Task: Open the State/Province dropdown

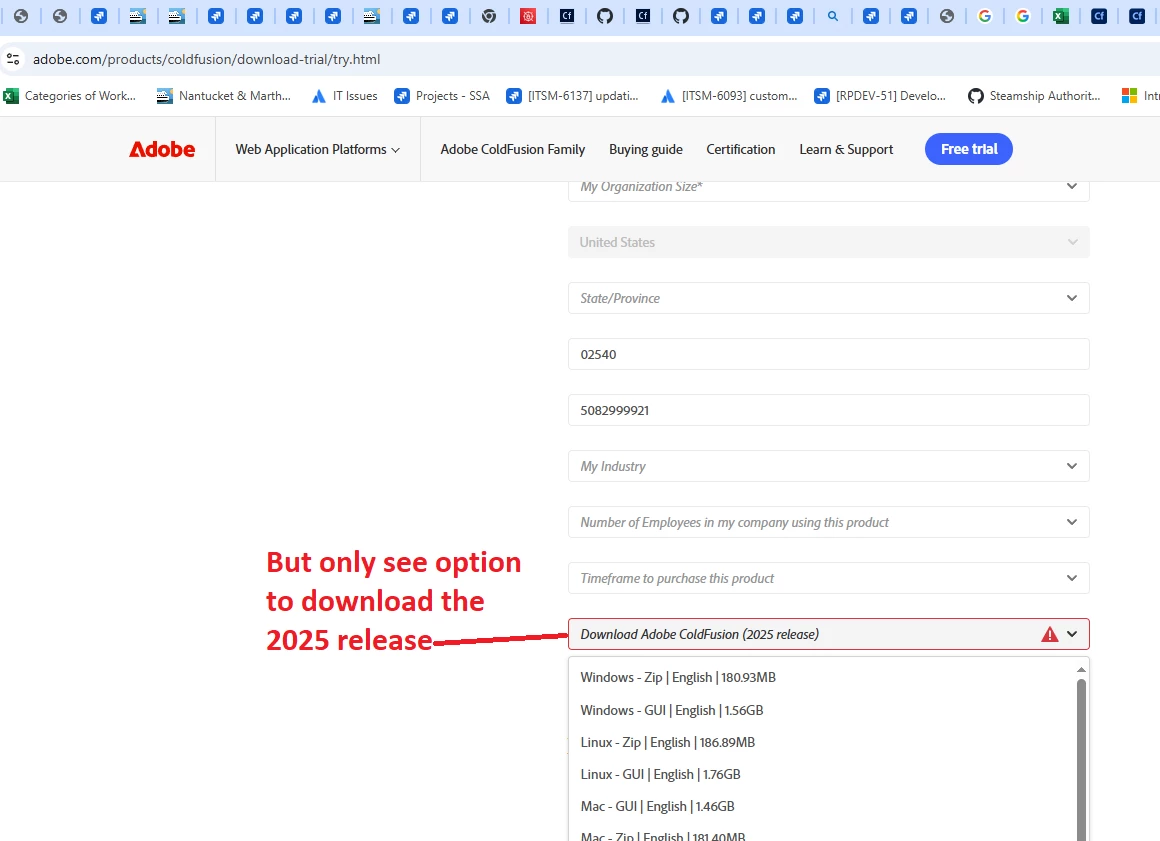Action: point(829,298)
